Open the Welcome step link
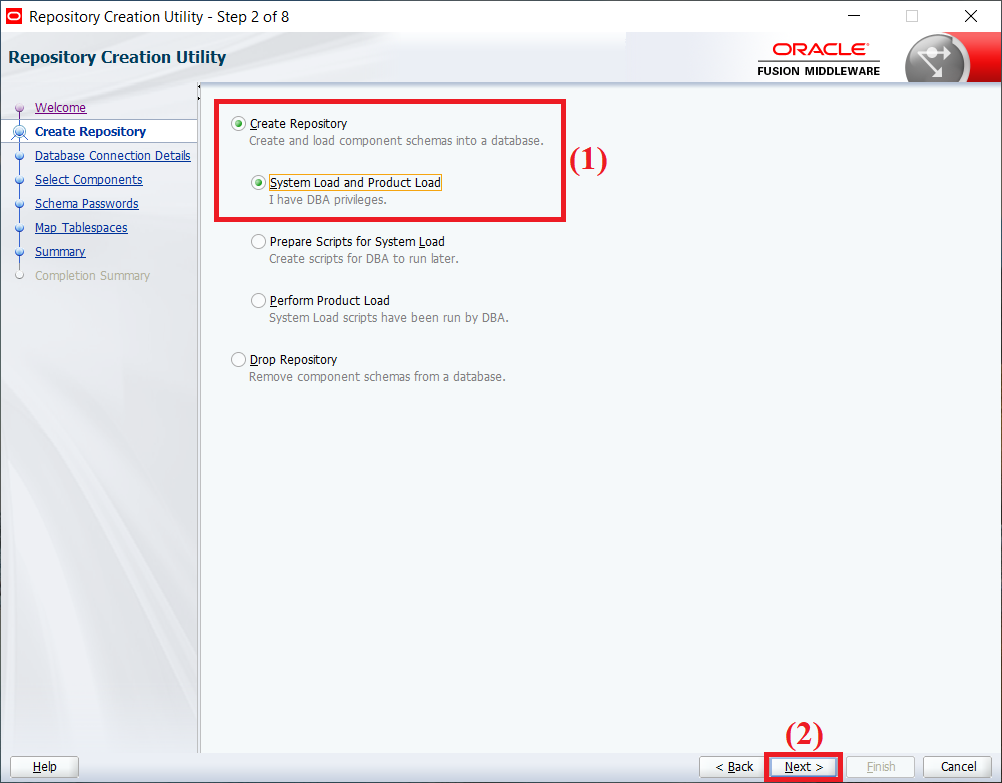1002x783 pixels. (60, 107)
